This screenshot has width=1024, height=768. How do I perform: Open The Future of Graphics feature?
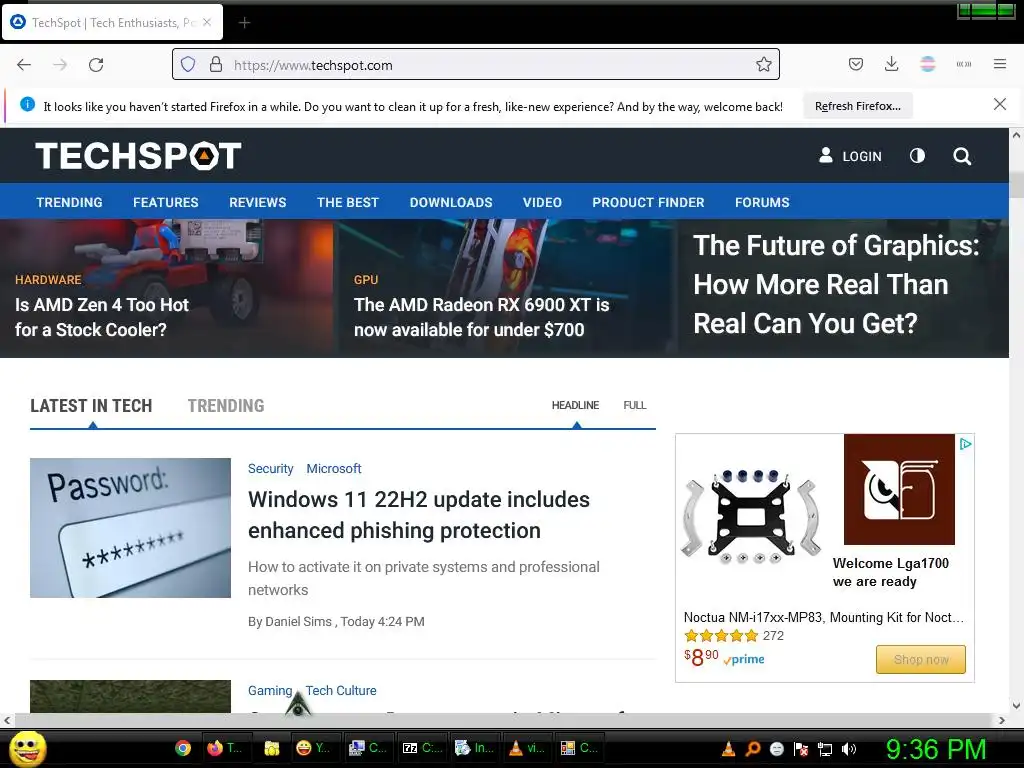pos(836,285)
